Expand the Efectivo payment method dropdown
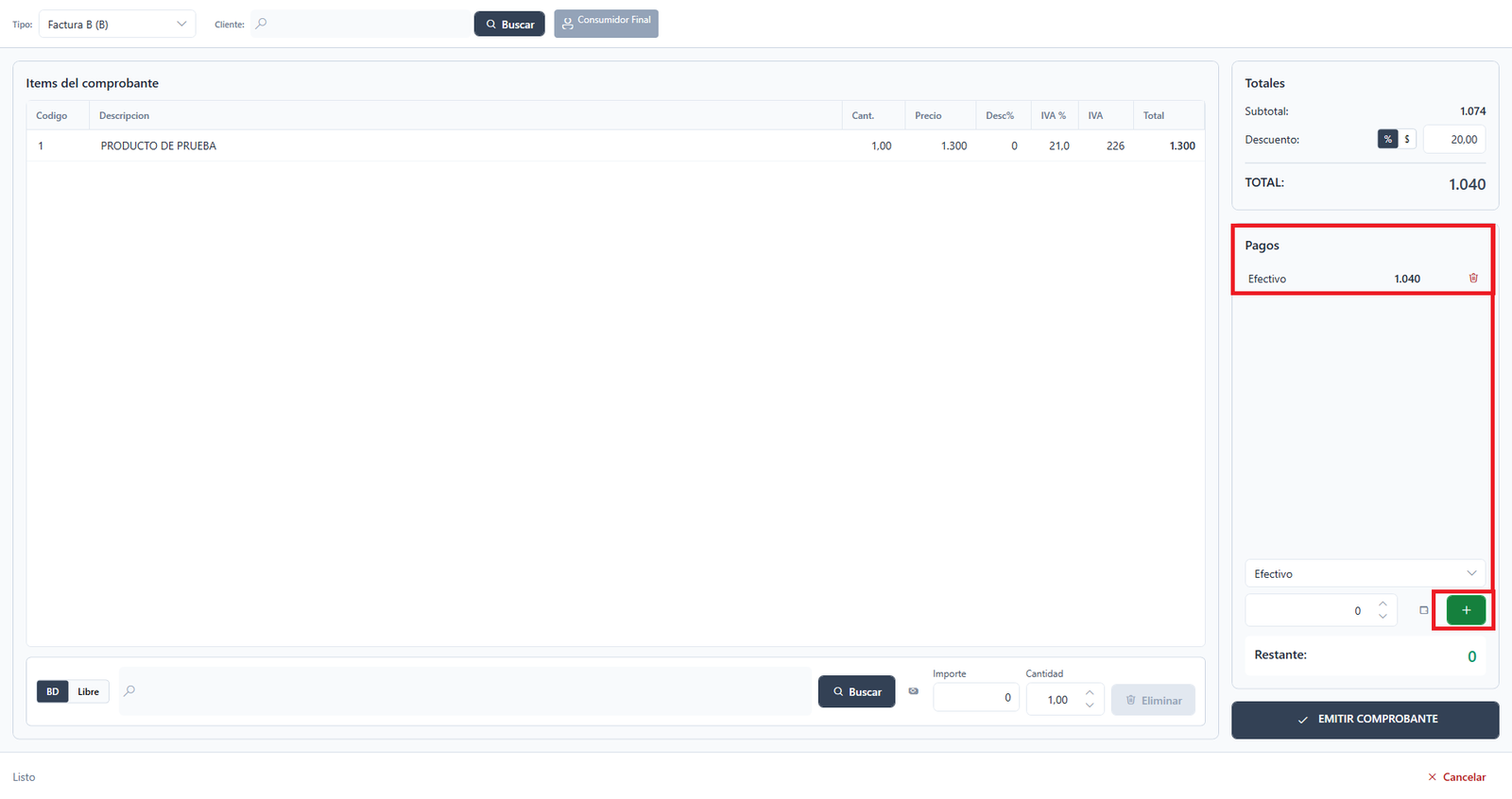 (1365, 573)
